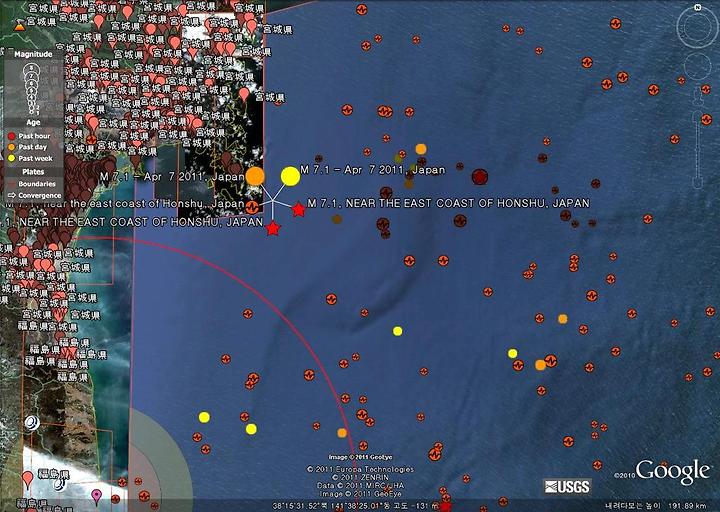Click the pegman icon above the zoom slider

[x=698, y=96]
